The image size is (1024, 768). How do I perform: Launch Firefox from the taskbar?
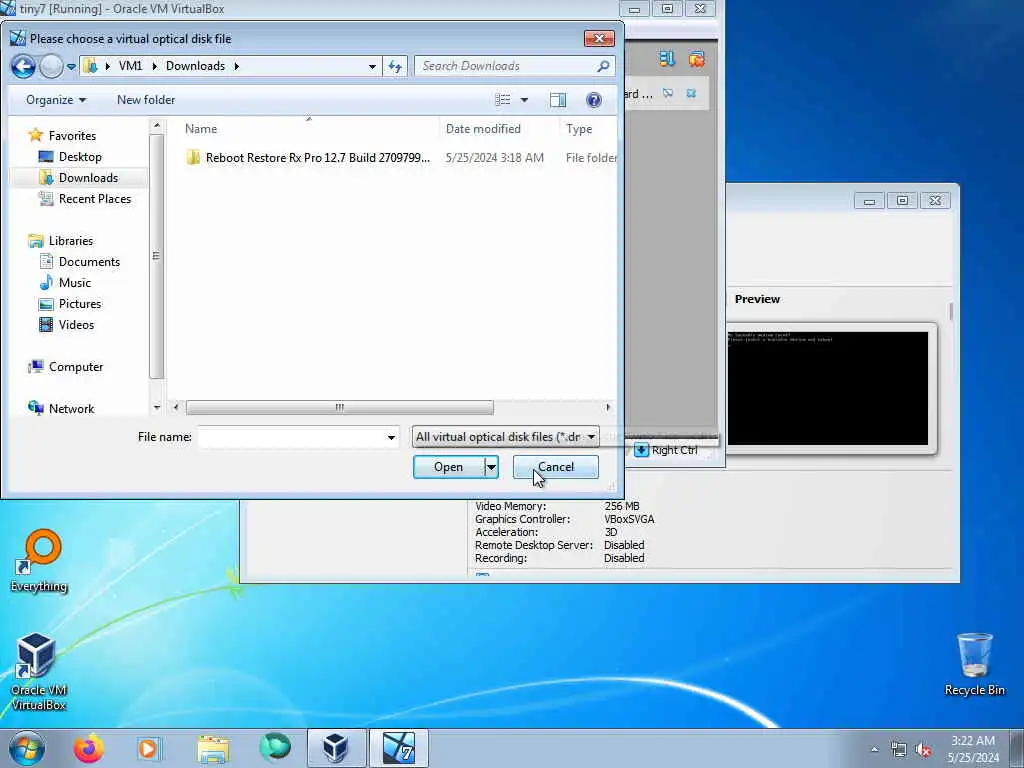coord(88,748)
